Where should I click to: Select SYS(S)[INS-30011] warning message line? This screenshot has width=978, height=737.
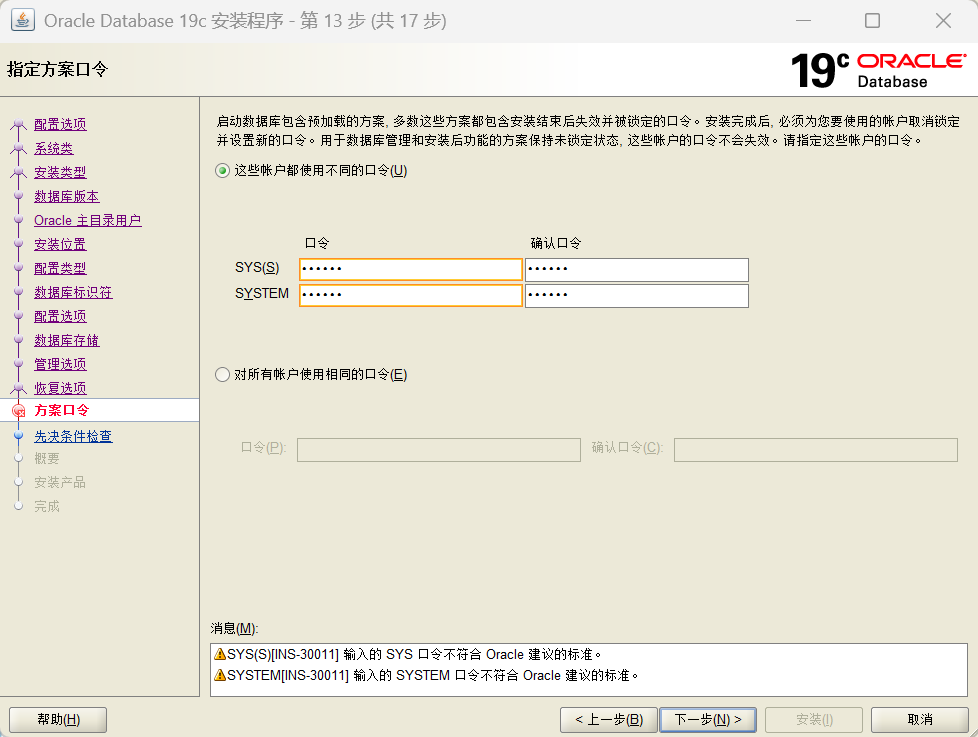point(408,654)
